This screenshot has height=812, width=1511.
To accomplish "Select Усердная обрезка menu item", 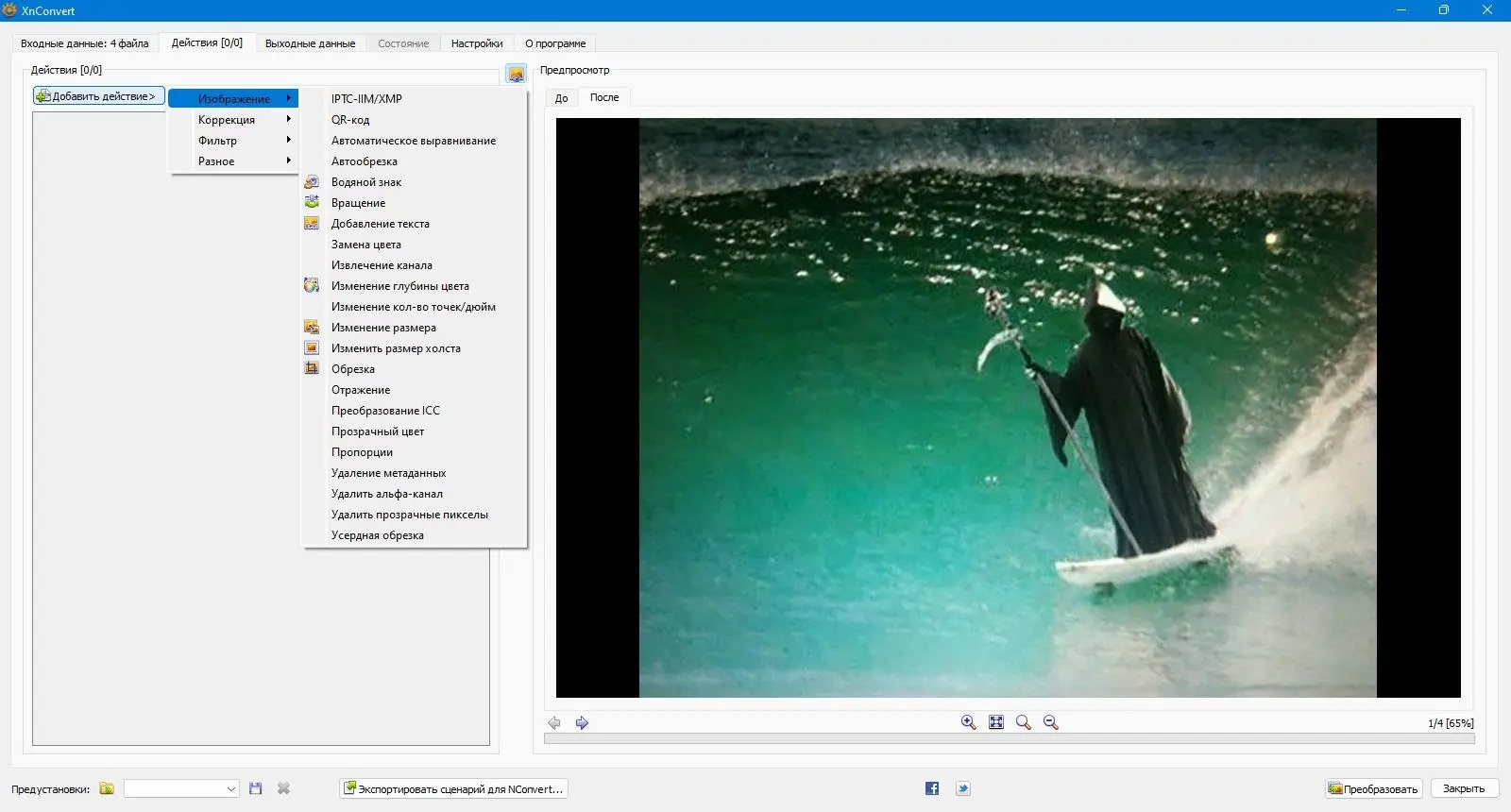I will 414,535.
